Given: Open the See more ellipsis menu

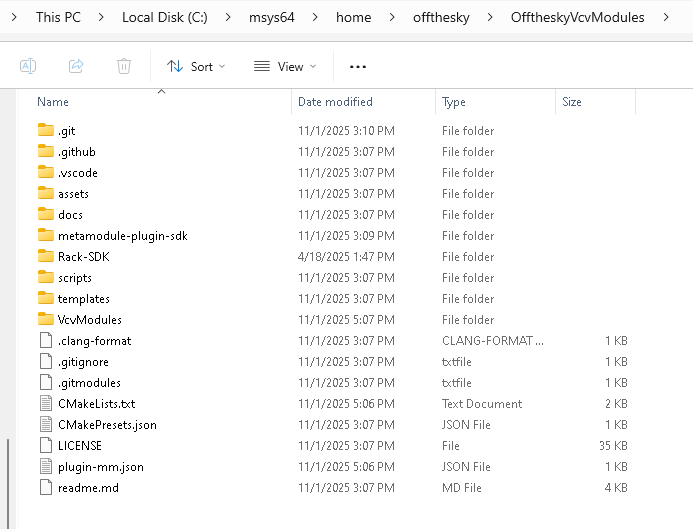Looking at the screenshot, I should click(x=358, y=67).
